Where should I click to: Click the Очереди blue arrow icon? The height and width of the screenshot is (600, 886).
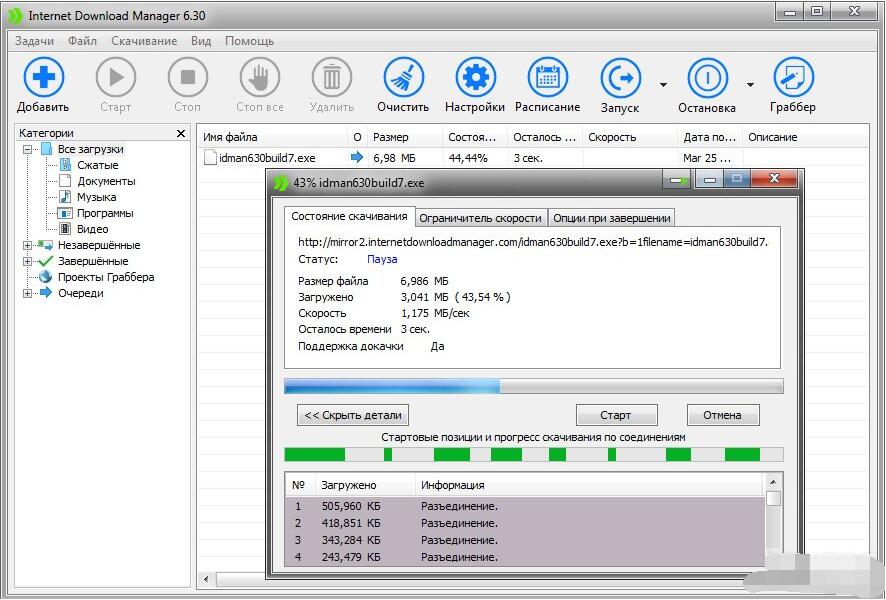[x=45, y=293]
